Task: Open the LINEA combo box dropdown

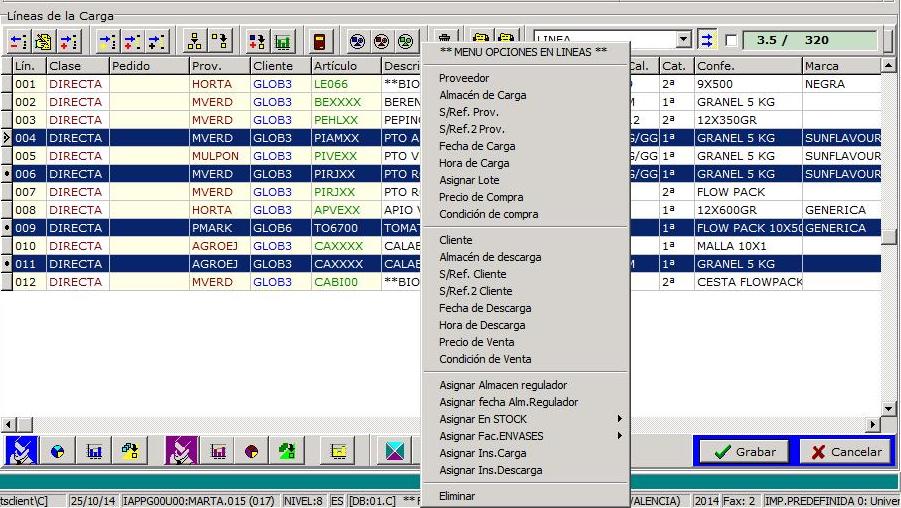Action: coord(684,41)
